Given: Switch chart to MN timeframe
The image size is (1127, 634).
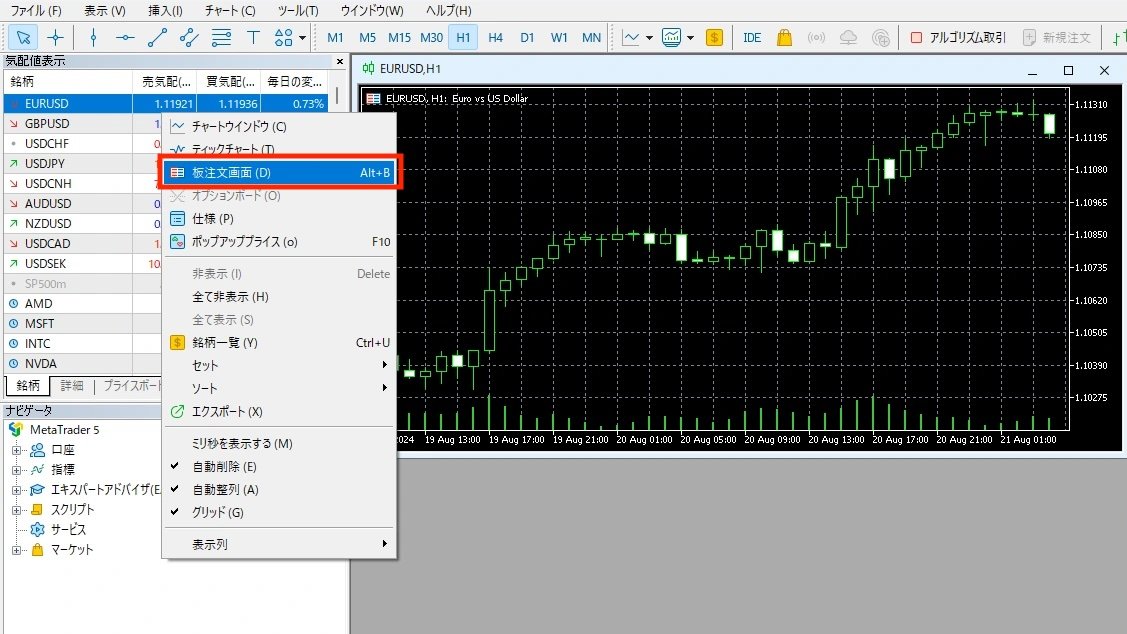Looking at the screenshot, I should point(591,37).
